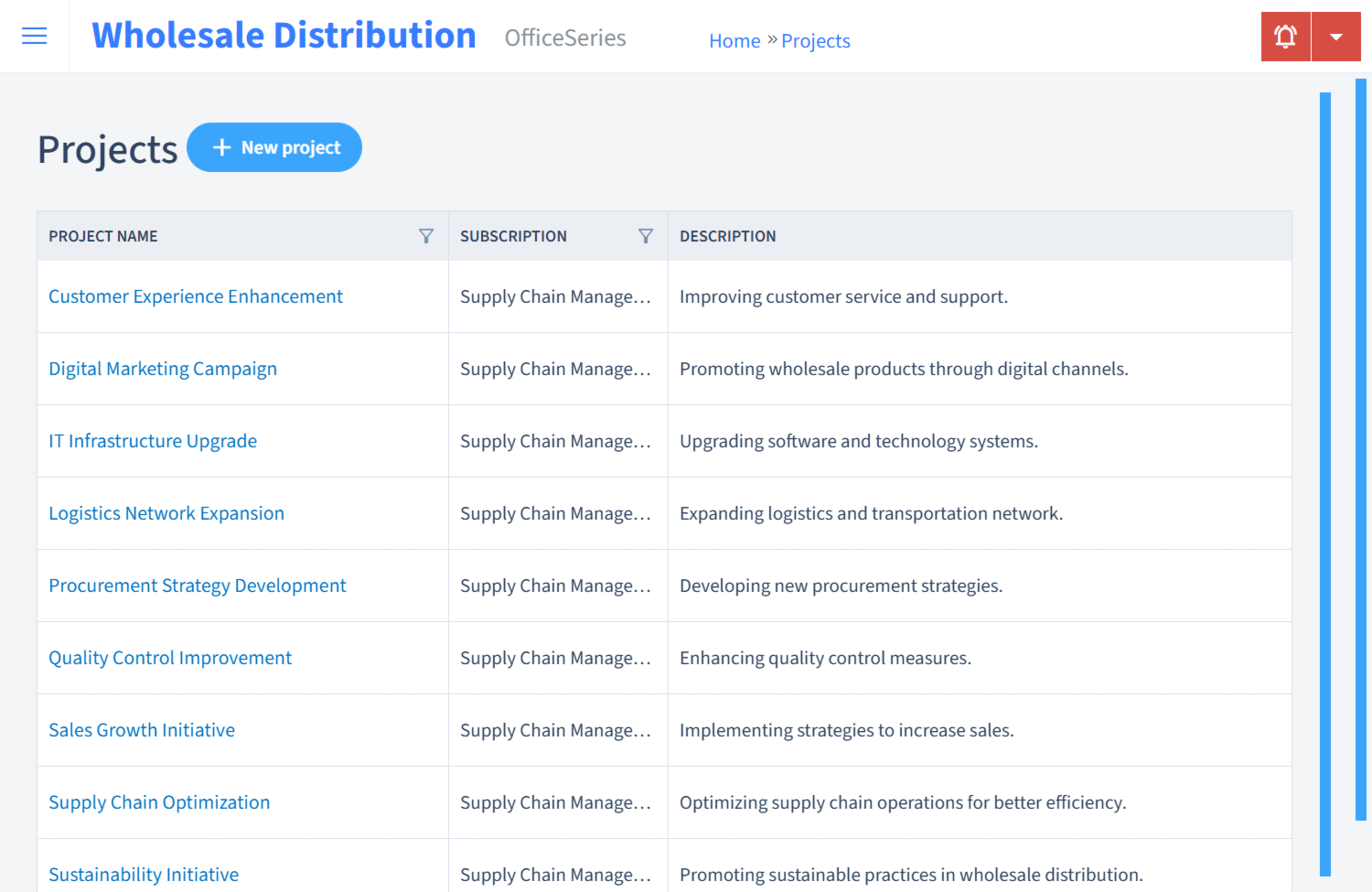Viewport: 1372px width, 892px height.
Task: Open the Subscription column filter dropdown
Action: (x=646, y=235)
